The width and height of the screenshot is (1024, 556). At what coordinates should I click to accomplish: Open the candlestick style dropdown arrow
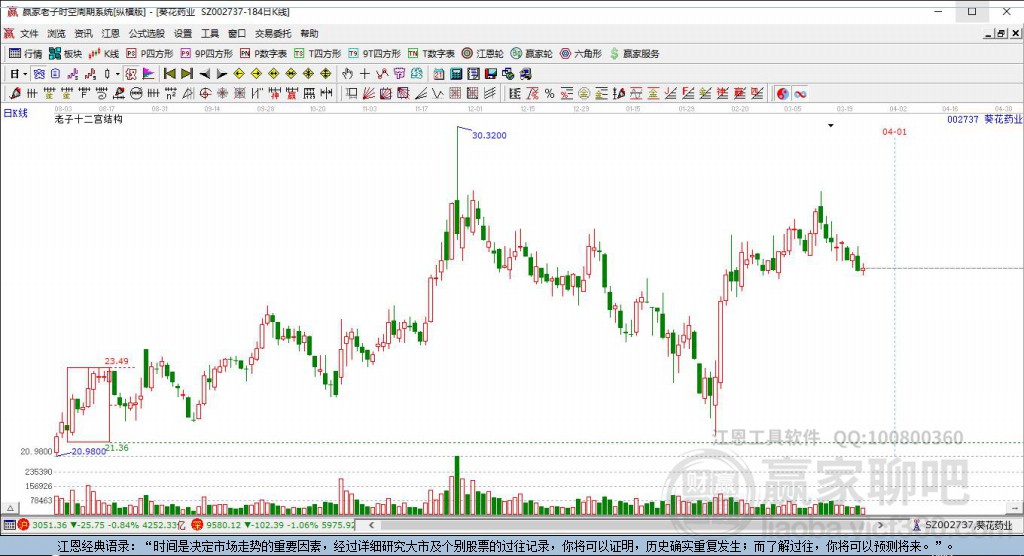pyautogui.click(x=118, y=74)
